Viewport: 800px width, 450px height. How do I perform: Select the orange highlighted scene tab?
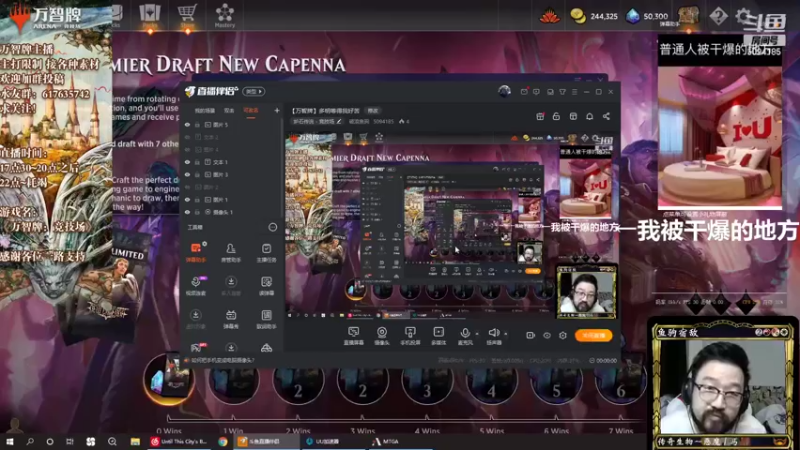[251, 111]
